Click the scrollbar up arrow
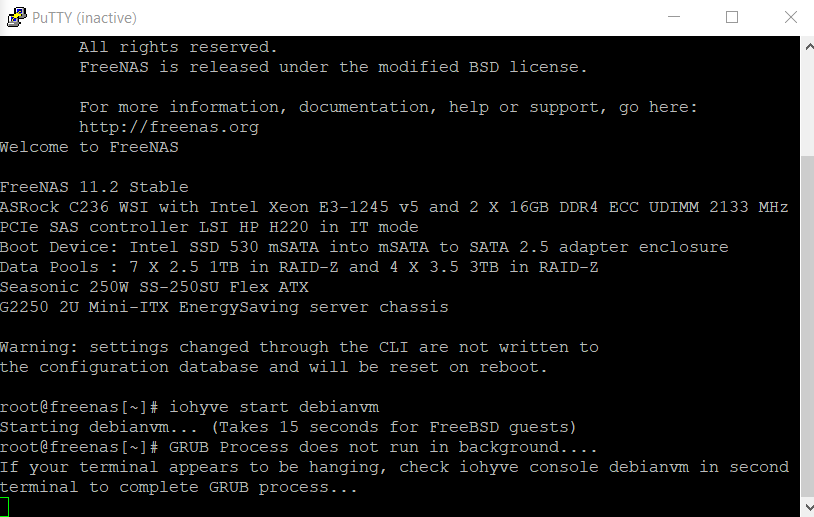 click(x=807, y=45)
